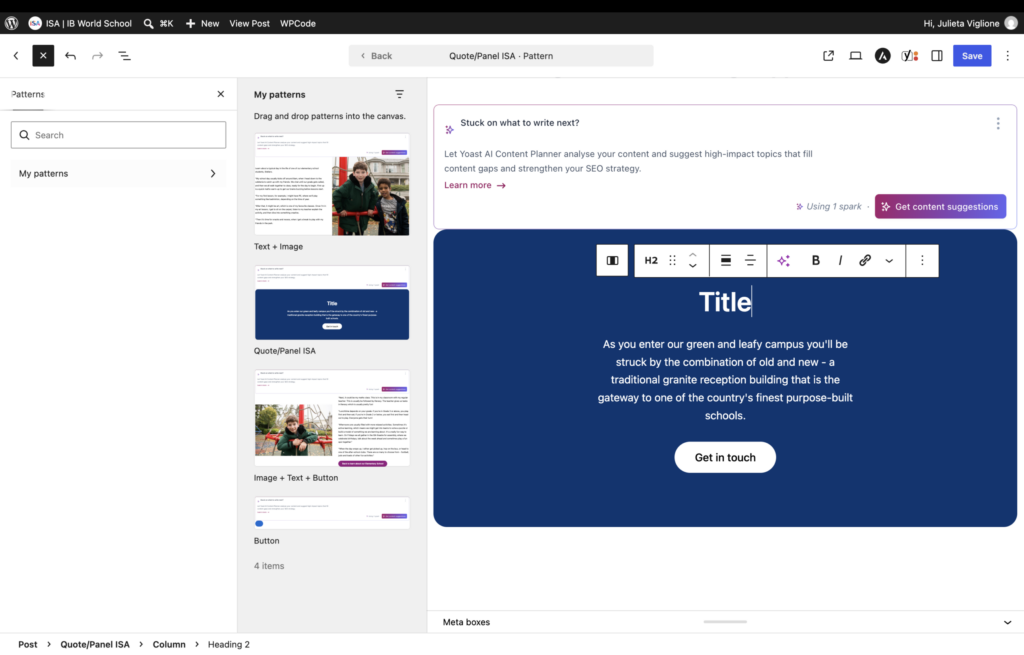Screen dimensions: 1024x655
Task: Open the Hi, Julieta Viglione account menu
Action: [x=970, y=23]
